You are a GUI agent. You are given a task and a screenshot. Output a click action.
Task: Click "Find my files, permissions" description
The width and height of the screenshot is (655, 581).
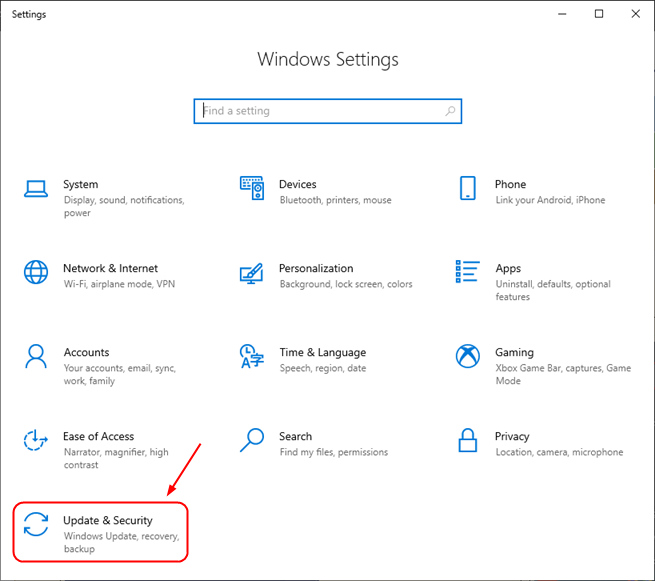[x=334, y=452]
